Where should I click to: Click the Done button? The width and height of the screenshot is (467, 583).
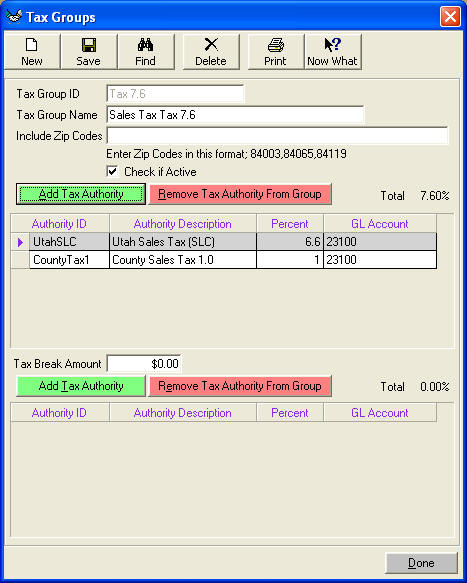(421, 563)
